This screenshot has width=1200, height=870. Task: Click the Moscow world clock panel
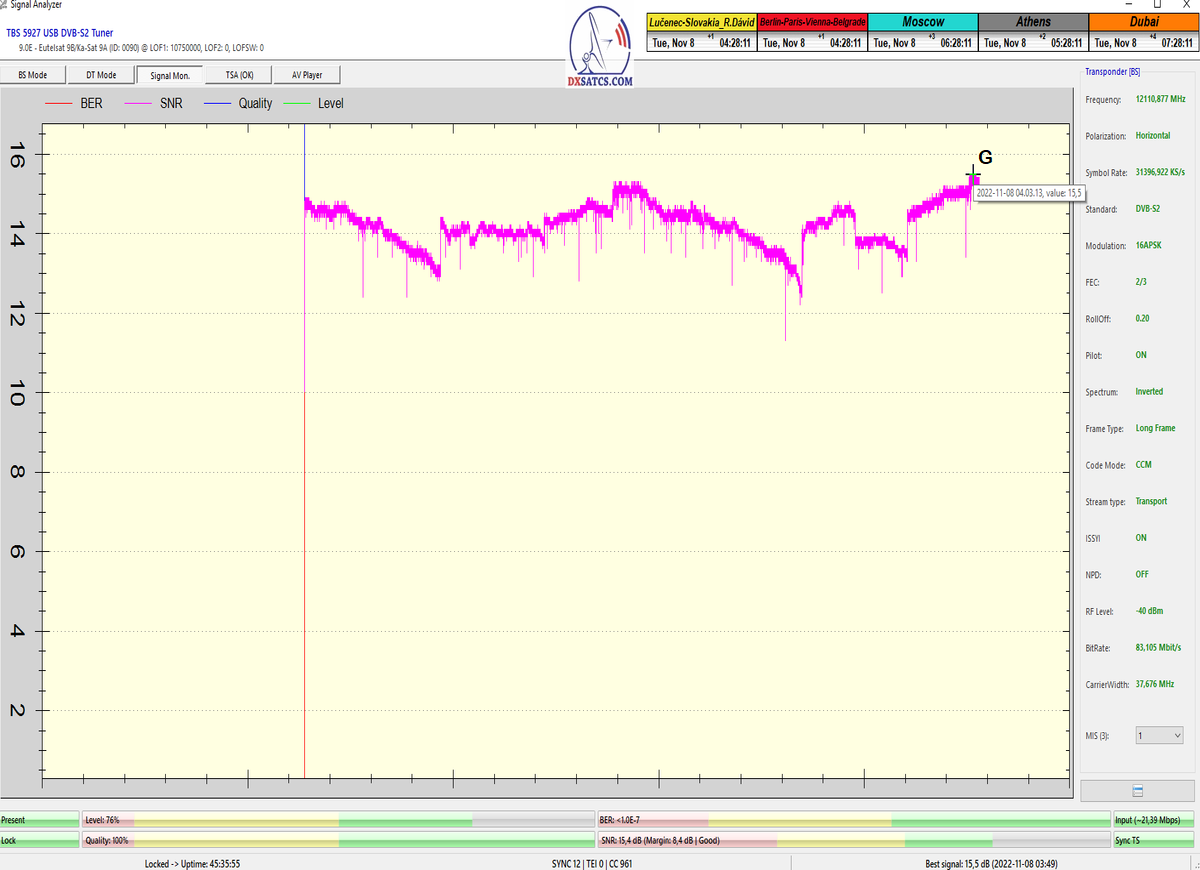922,32
